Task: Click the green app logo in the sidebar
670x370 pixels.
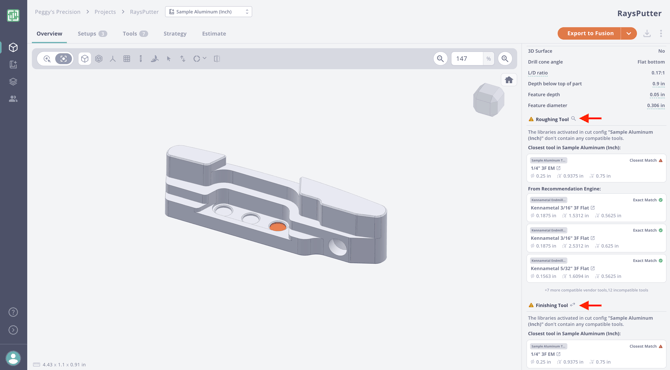Action: [13, 15]
